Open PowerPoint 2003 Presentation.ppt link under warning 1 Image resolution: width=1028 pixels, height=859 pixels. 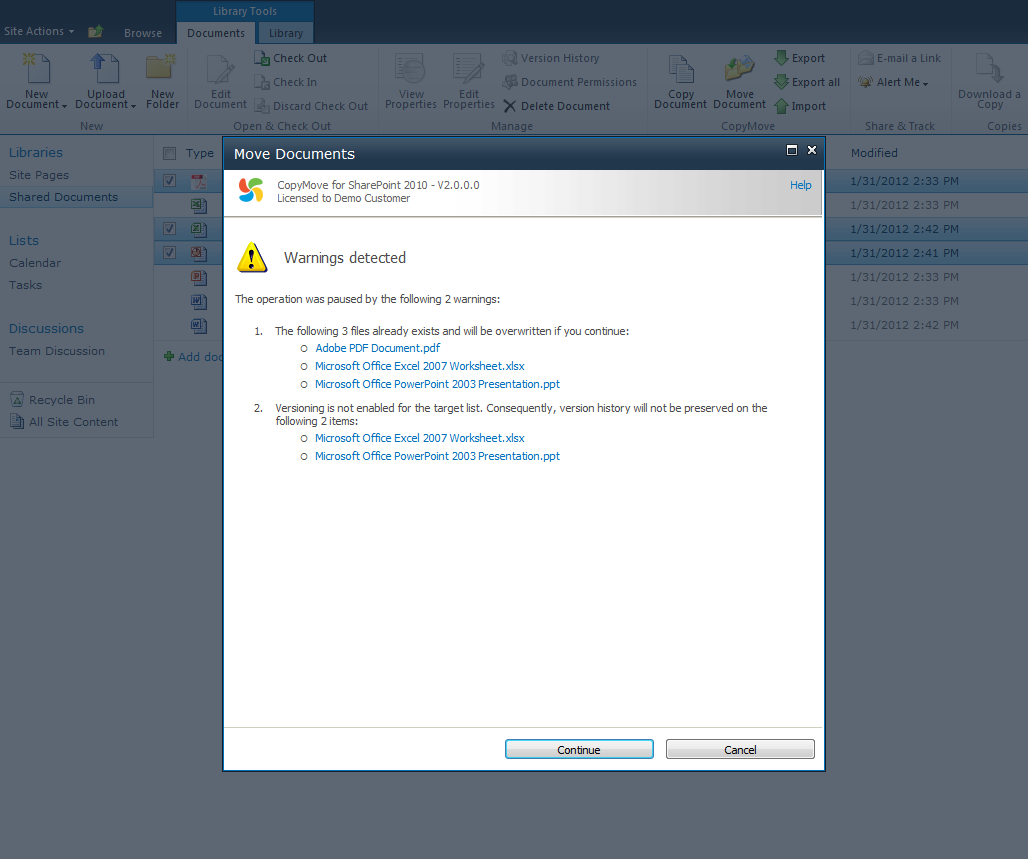(x=437, y=384)
